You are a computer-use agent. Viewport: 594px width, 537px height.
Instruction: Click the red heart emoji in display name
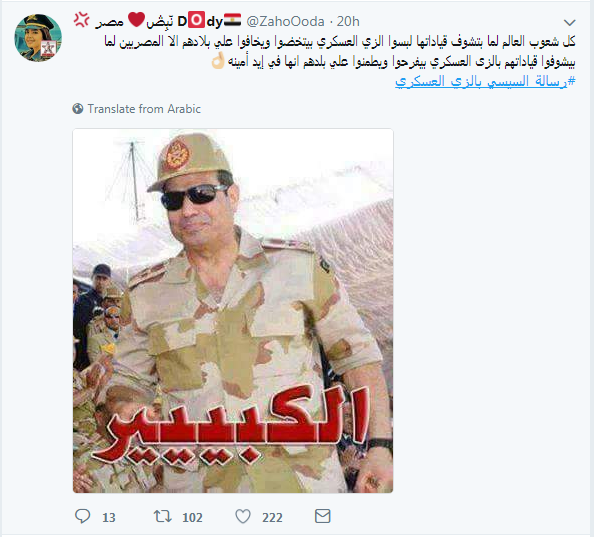point(136,20)
